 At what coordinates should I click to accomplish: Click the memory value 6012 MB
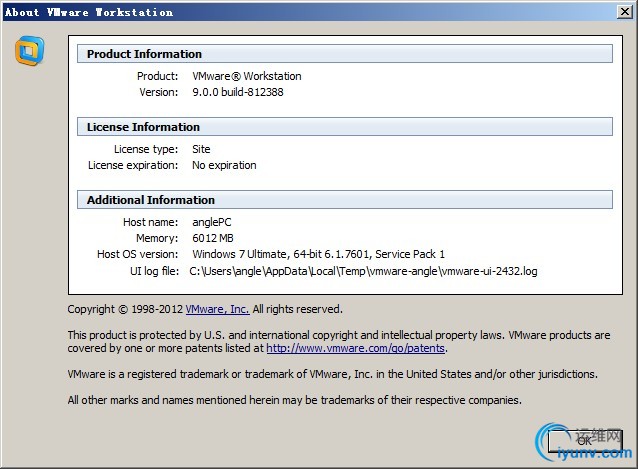pos(213,238)
